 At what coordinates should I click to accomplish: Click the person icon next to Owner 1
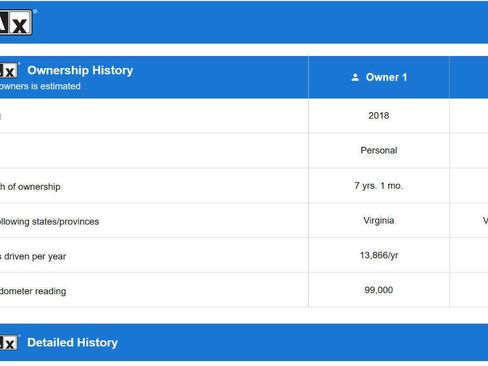click(355, 77)
